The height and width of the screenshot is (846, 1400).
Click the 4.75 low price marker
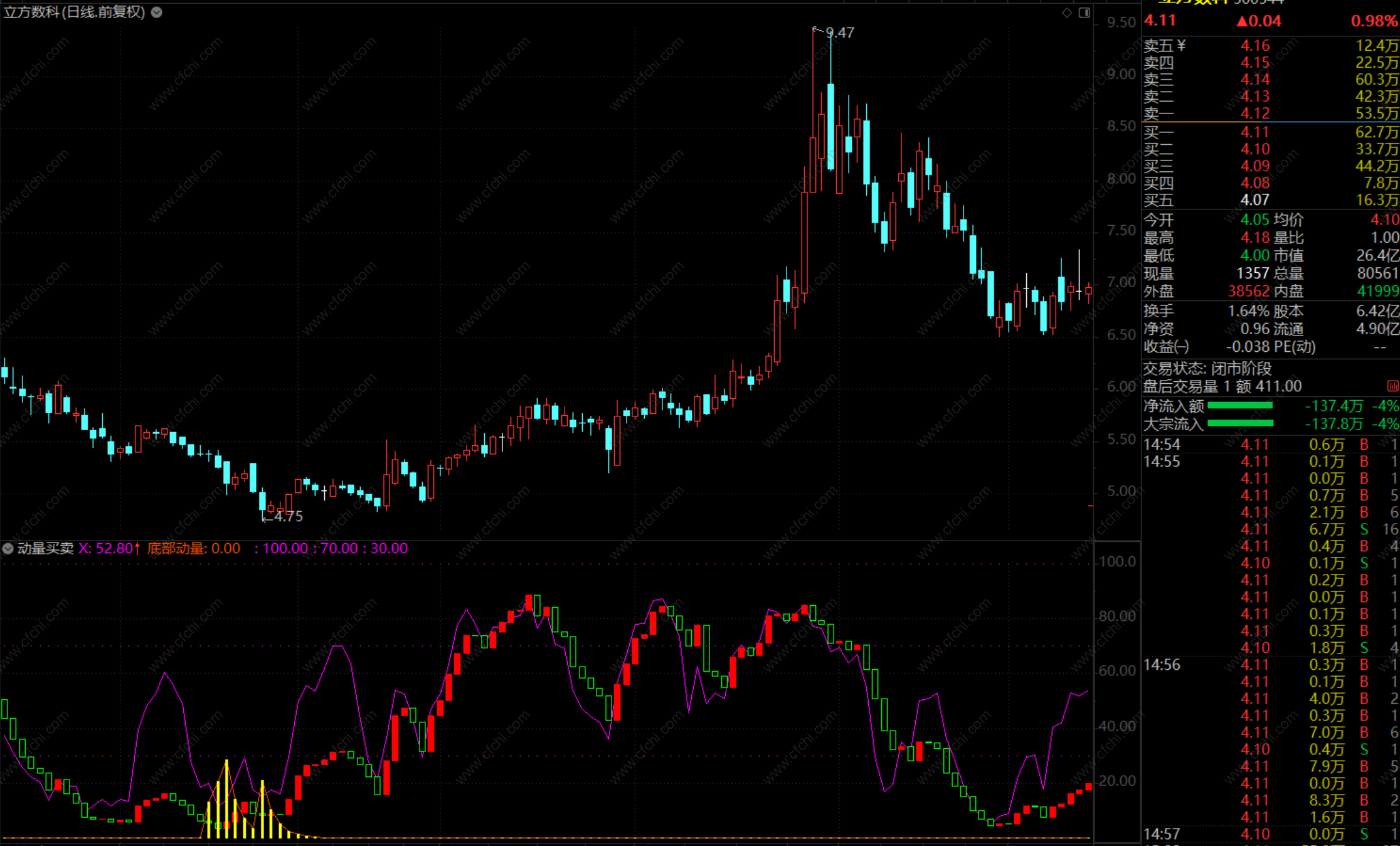[x=288, y=516]
